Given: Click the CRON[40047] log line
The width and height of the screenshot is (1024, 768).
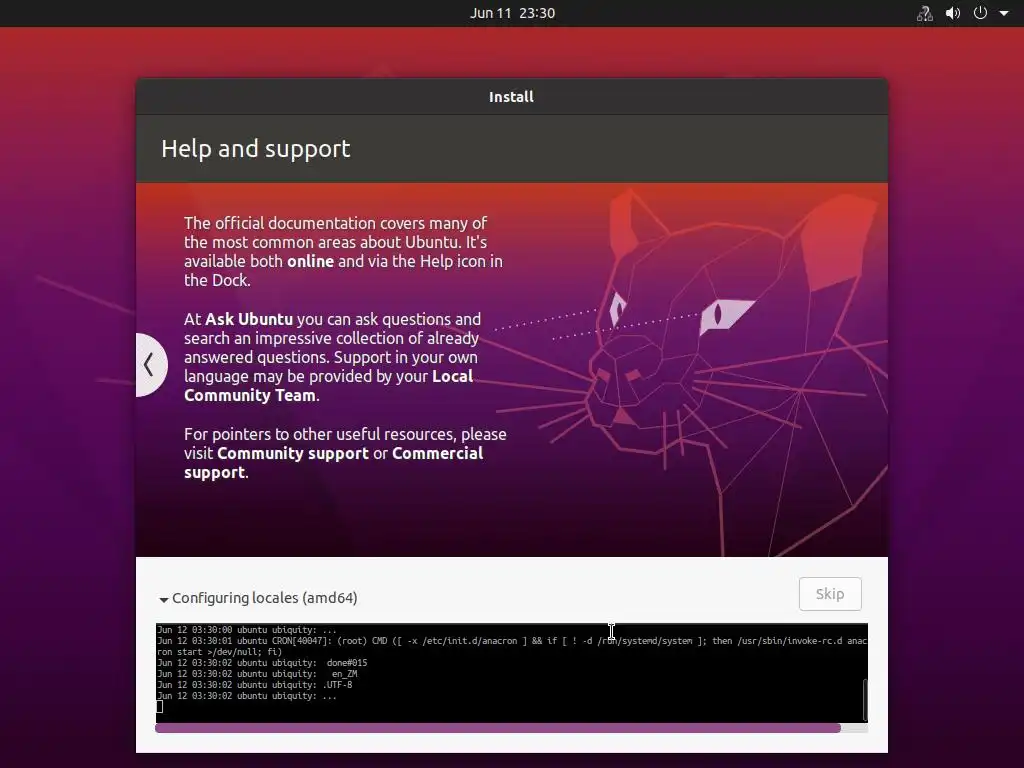Looking at the screenshot, I should 512,647.
